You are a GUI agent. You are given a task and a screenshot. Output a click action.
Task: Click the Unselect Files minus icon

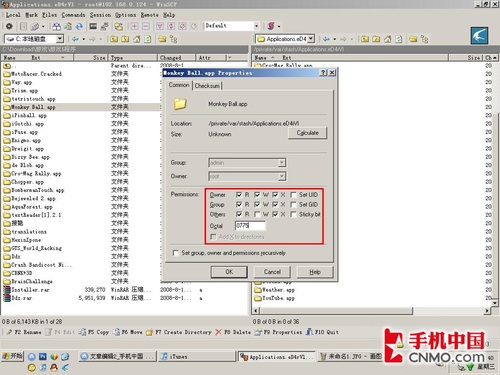click(146, 26)
